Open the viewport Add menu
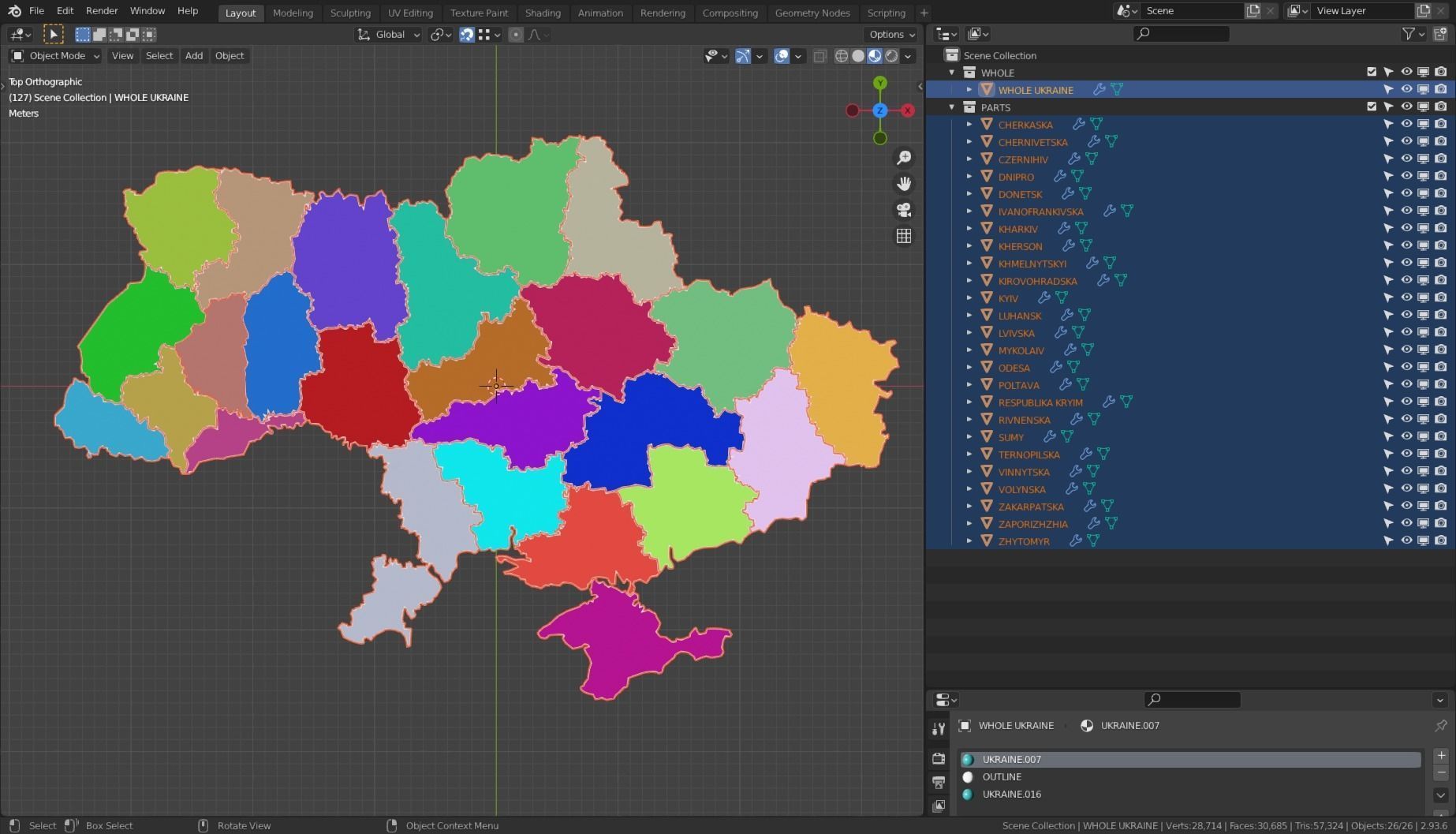The width and height of the screenshot is (1456, 834). pyautogui.click(x=194, y=56)
